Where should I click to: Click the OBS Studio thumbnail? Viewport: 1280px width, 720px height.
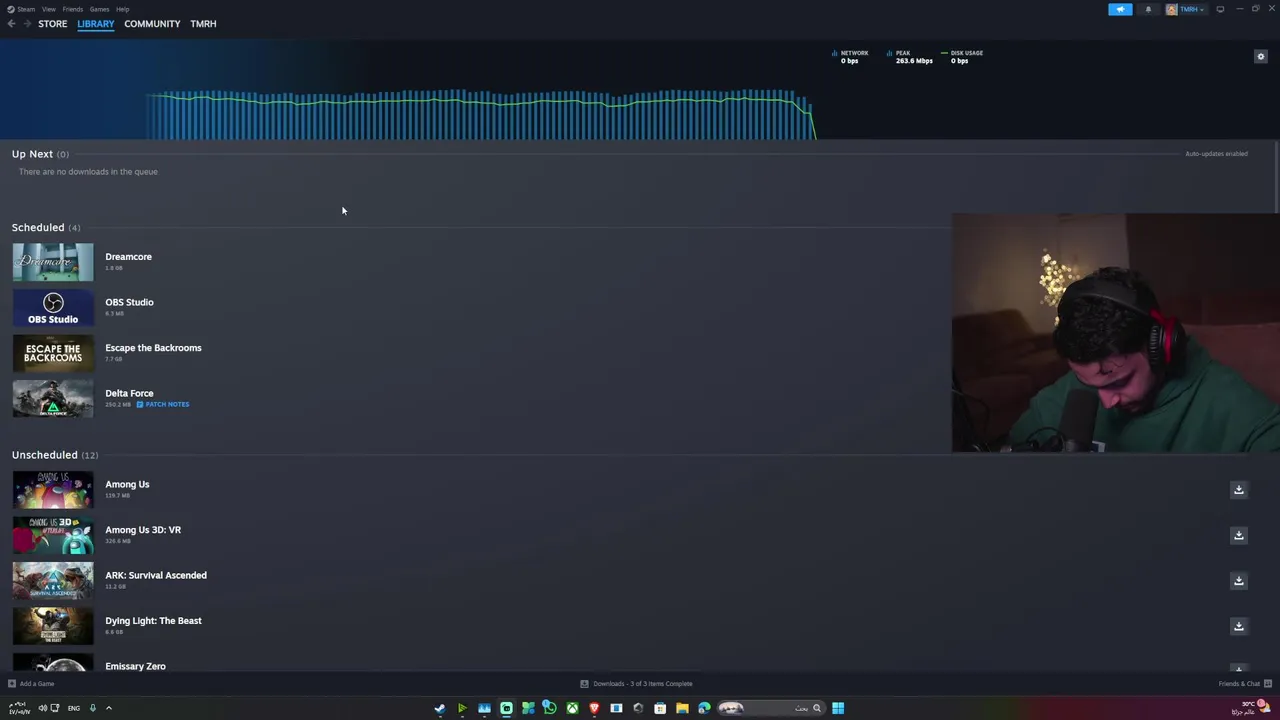(53, 308)
